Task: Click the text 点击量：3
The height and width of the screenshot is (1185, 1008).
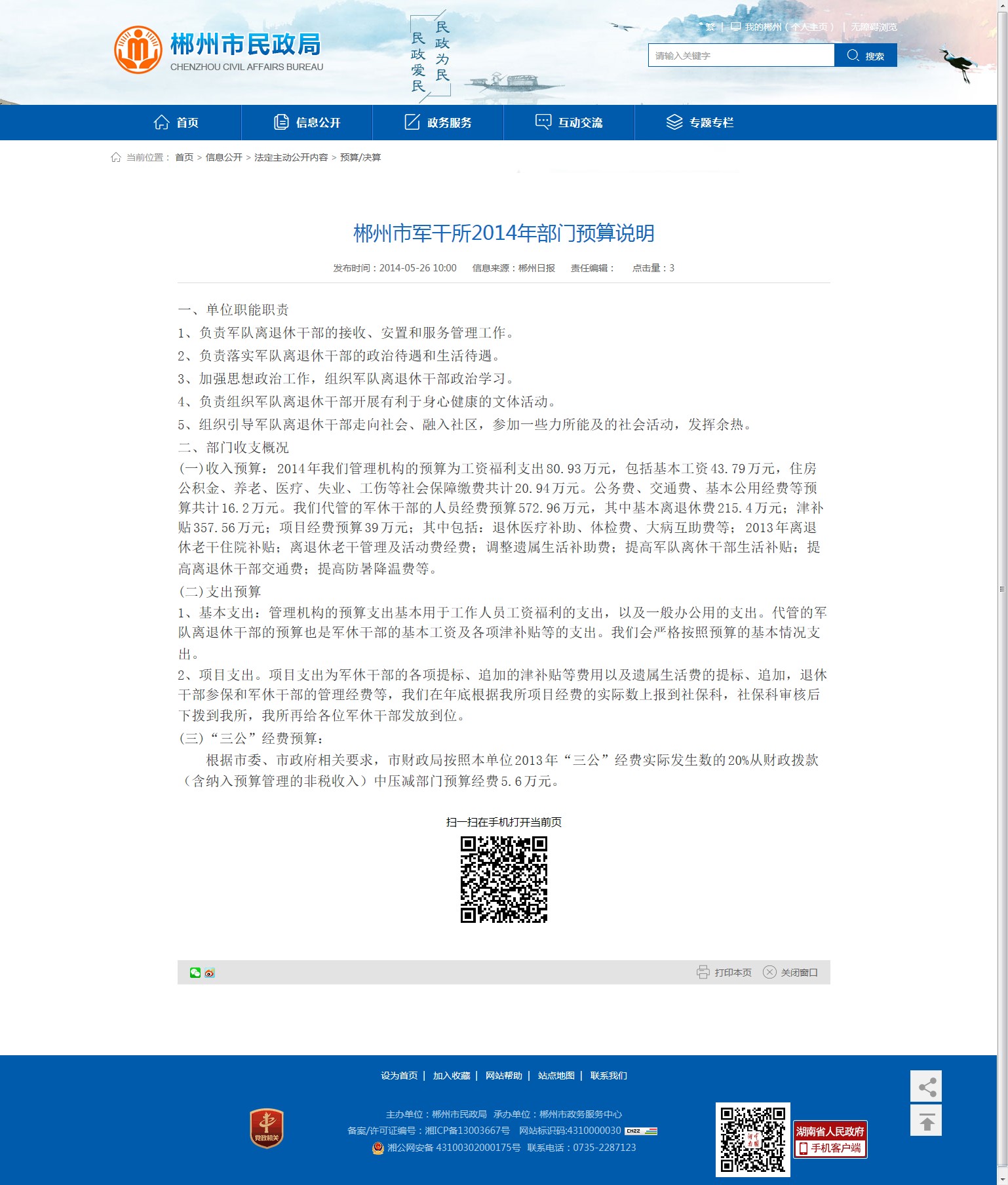Action: coord(653,268)
